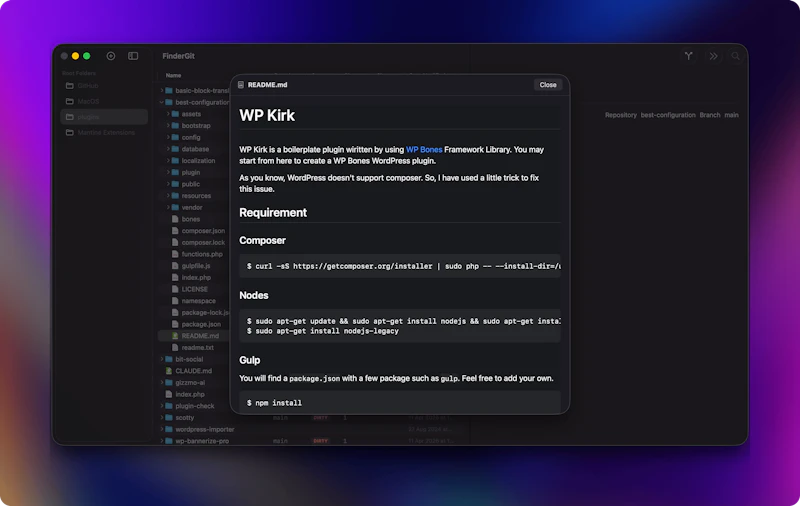Click the gulpfile.js file icon
This screenshot has width=800, height=506.
175,266
